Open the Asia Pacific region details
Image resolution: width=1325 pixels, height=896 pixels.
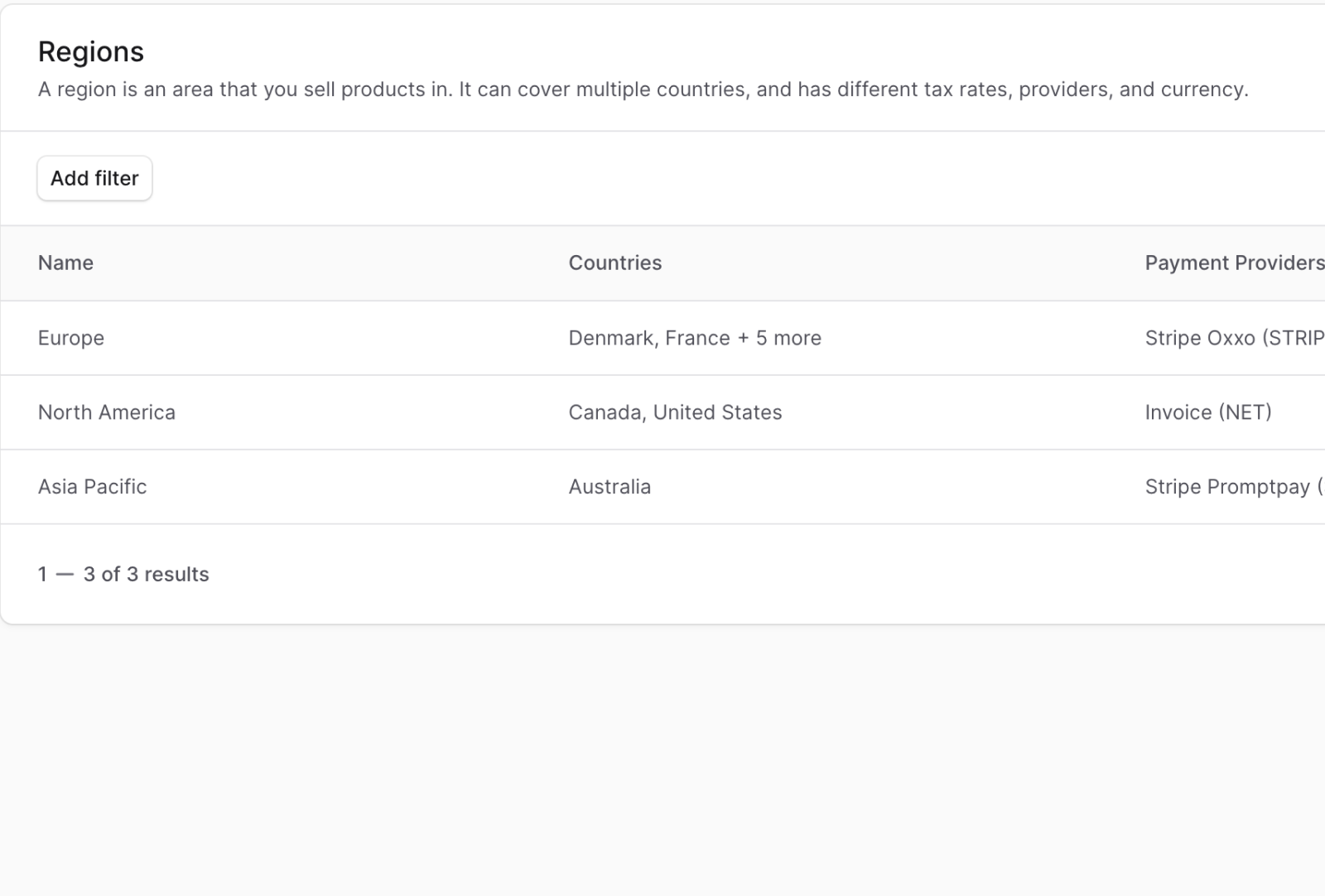pyautogui.click(x=92, y=486)
